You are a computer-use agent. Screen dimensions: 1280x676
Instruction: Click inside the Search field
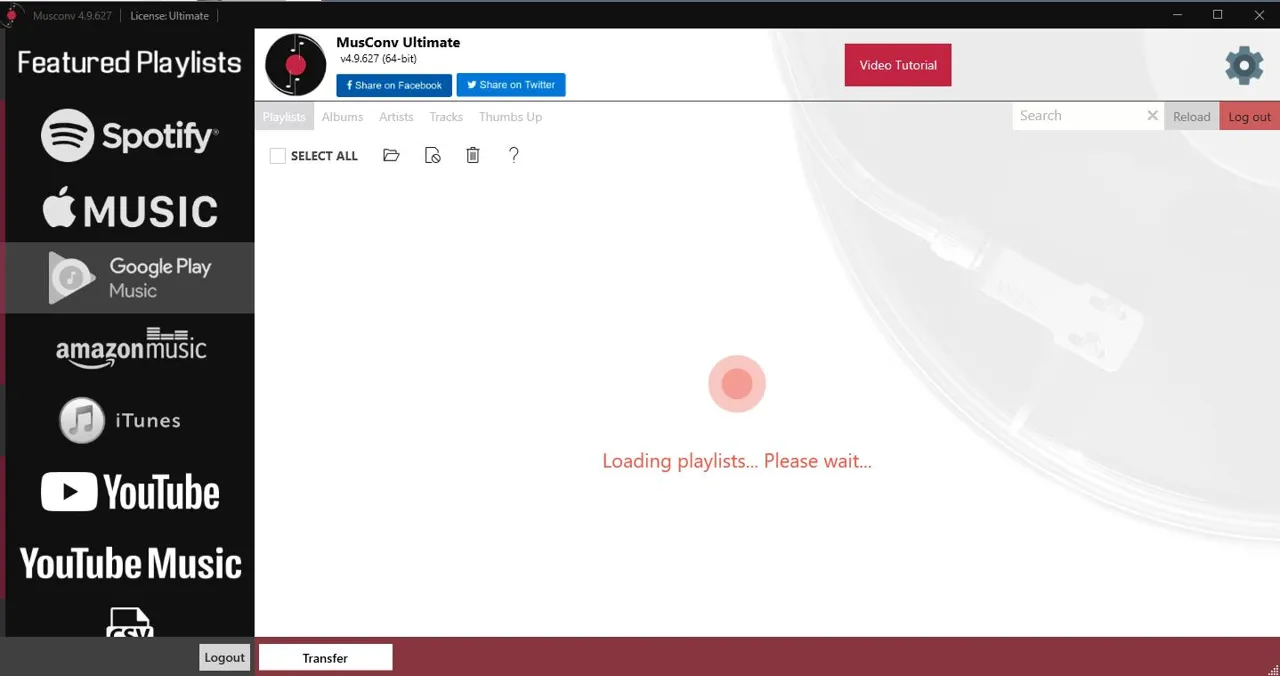pyautogui.click(x=1078, y=116)
